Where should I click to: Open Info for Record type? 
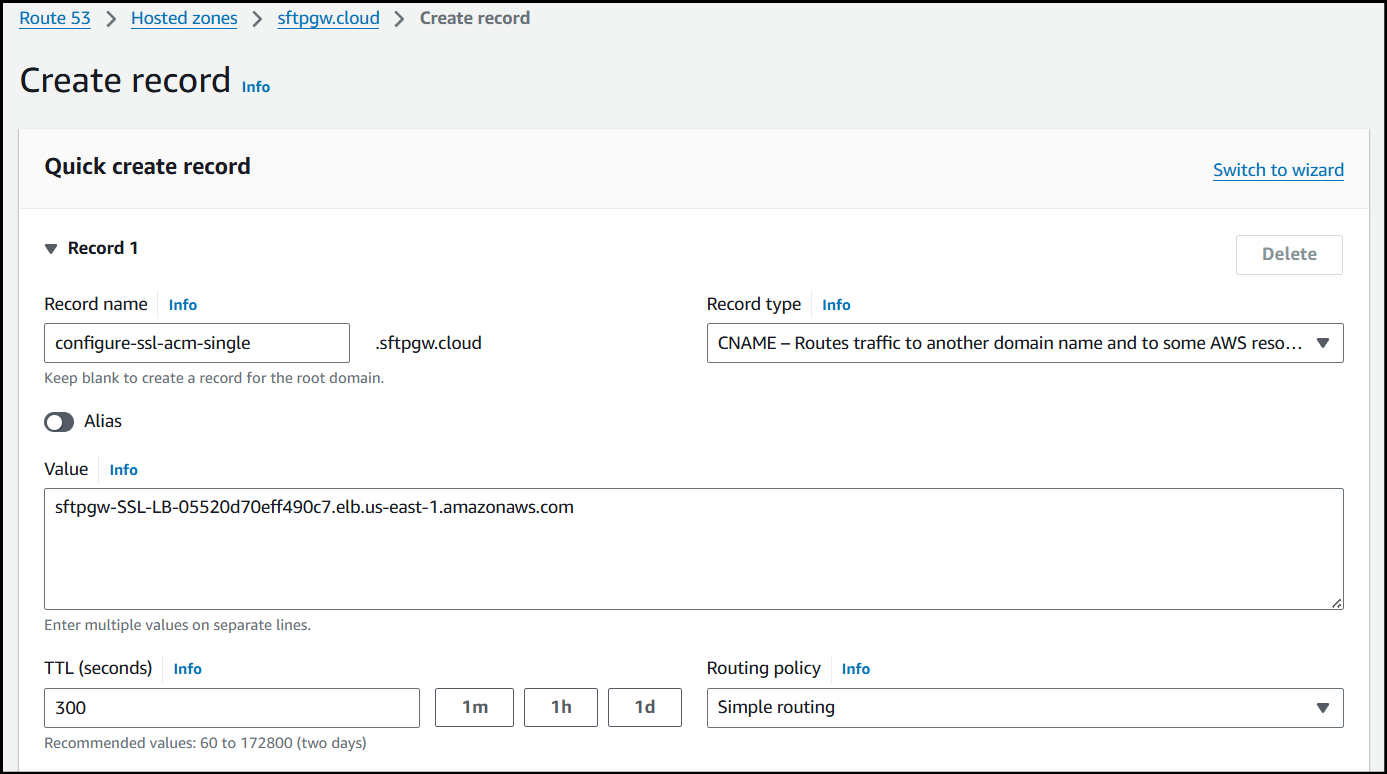point(836,305)
